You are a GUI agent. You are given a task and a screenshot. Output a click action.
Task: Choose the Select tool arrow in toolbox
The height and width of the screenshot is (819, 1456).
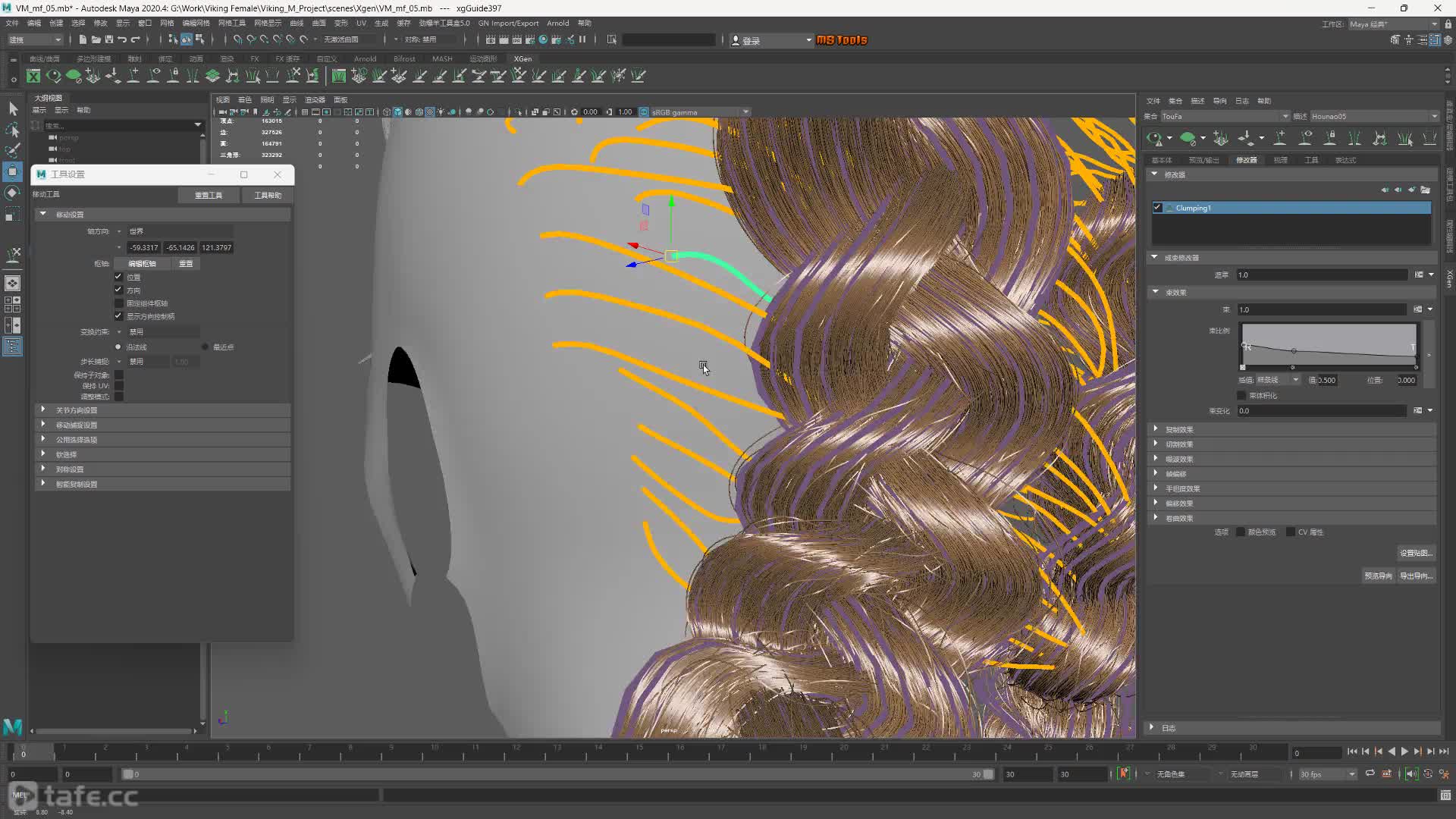(13, 109)
